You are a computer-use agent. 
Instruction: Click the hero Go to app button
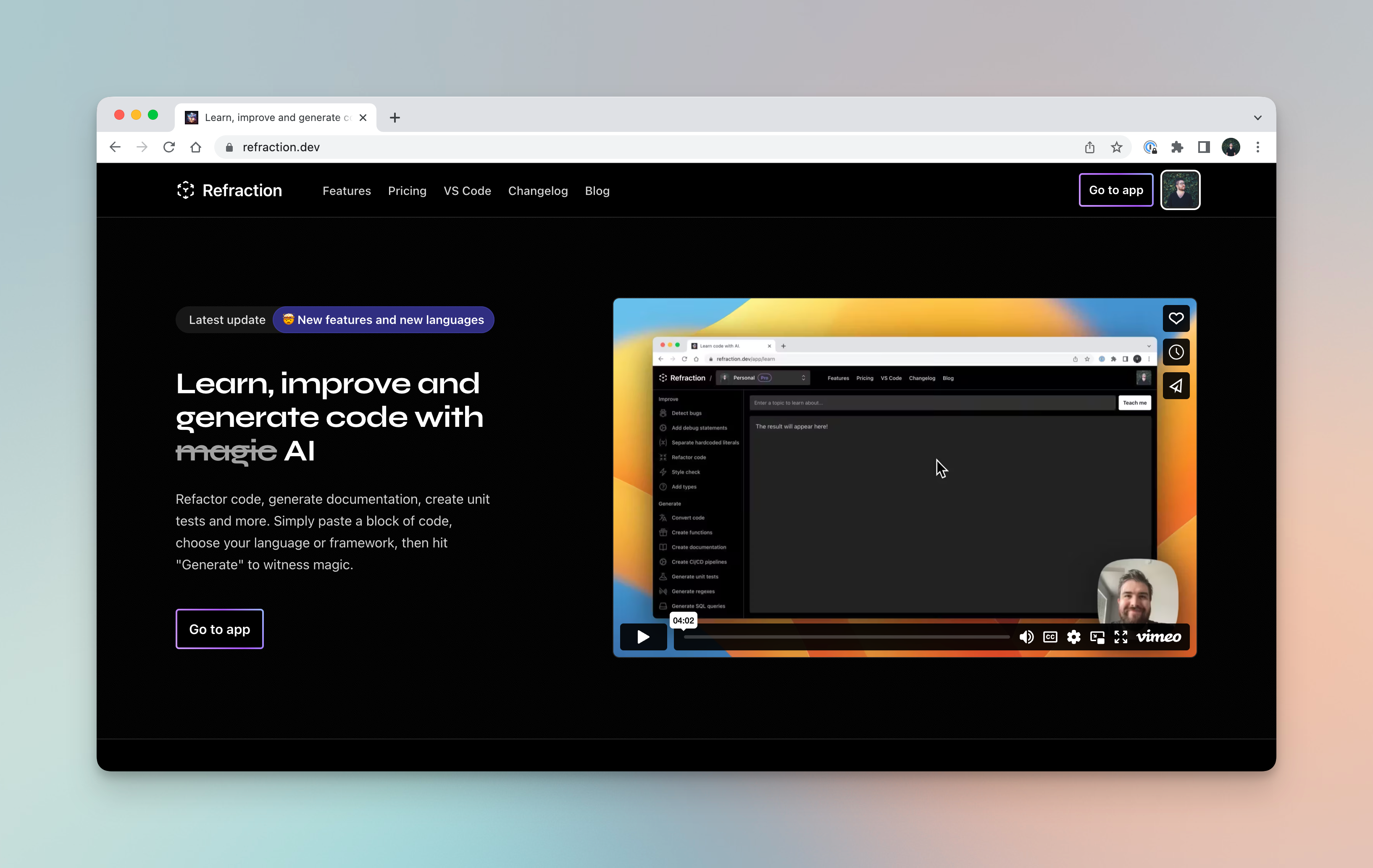click(x=219, y=629)
